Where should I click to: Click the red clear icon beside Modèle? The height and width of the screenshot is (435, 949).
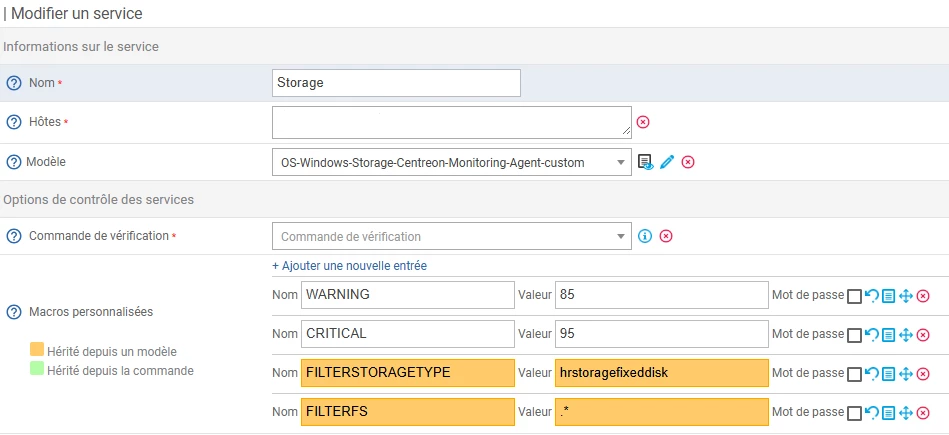click(688, 162)
